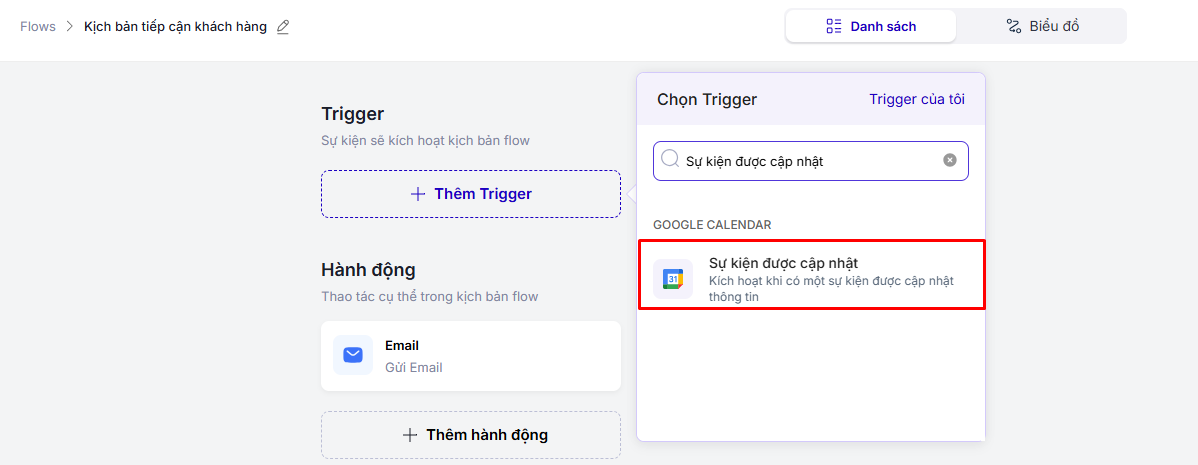The width and height of the screenshot is (1198, 465).
Task: Click the list icon on Danh sách tab
Action: coord(834,26)
